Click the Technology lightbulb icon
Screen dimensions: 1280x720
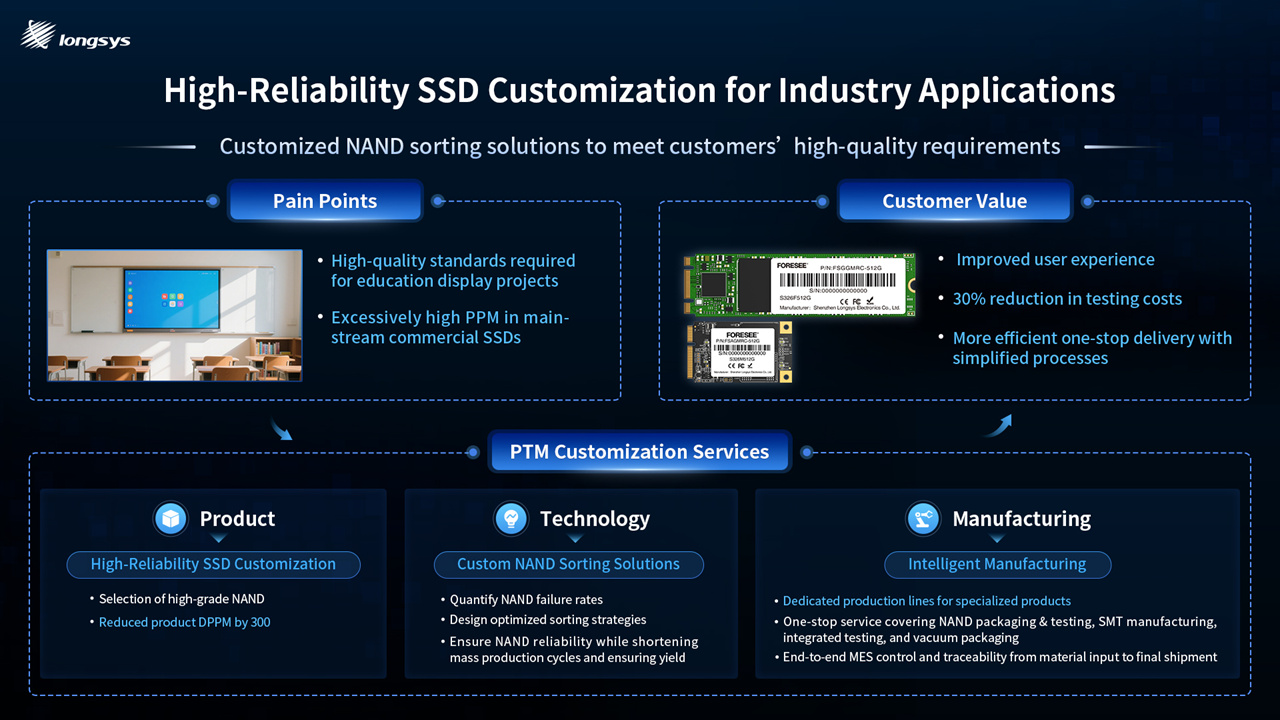511,518
